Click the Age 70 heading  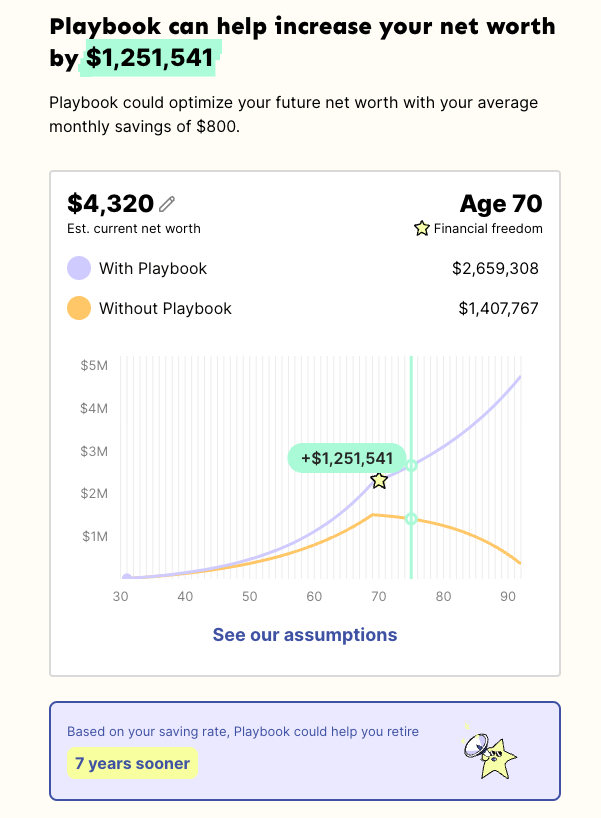[500, 204]
